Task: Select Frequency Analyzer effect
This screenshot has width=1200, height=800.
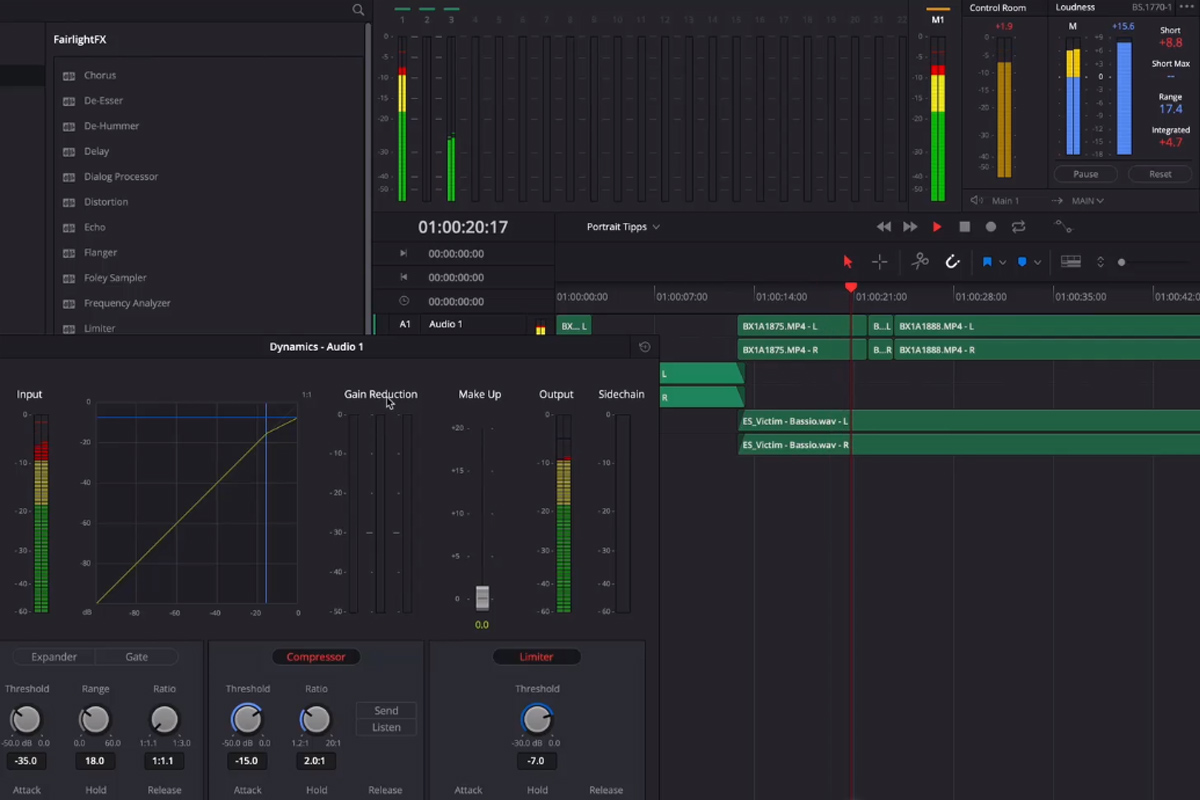Action: pos(127,303)
